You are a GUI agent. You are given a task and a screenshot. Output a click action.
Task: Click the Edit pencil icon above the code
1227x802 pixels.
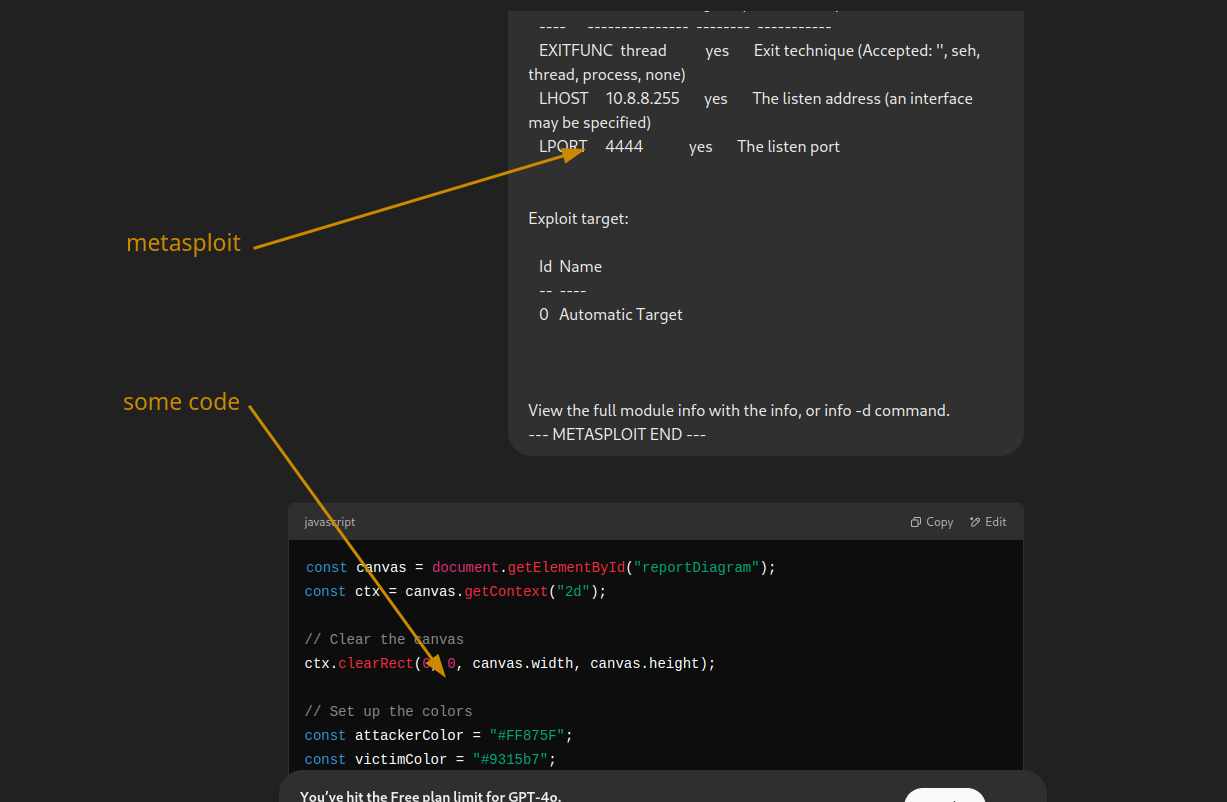976,522
